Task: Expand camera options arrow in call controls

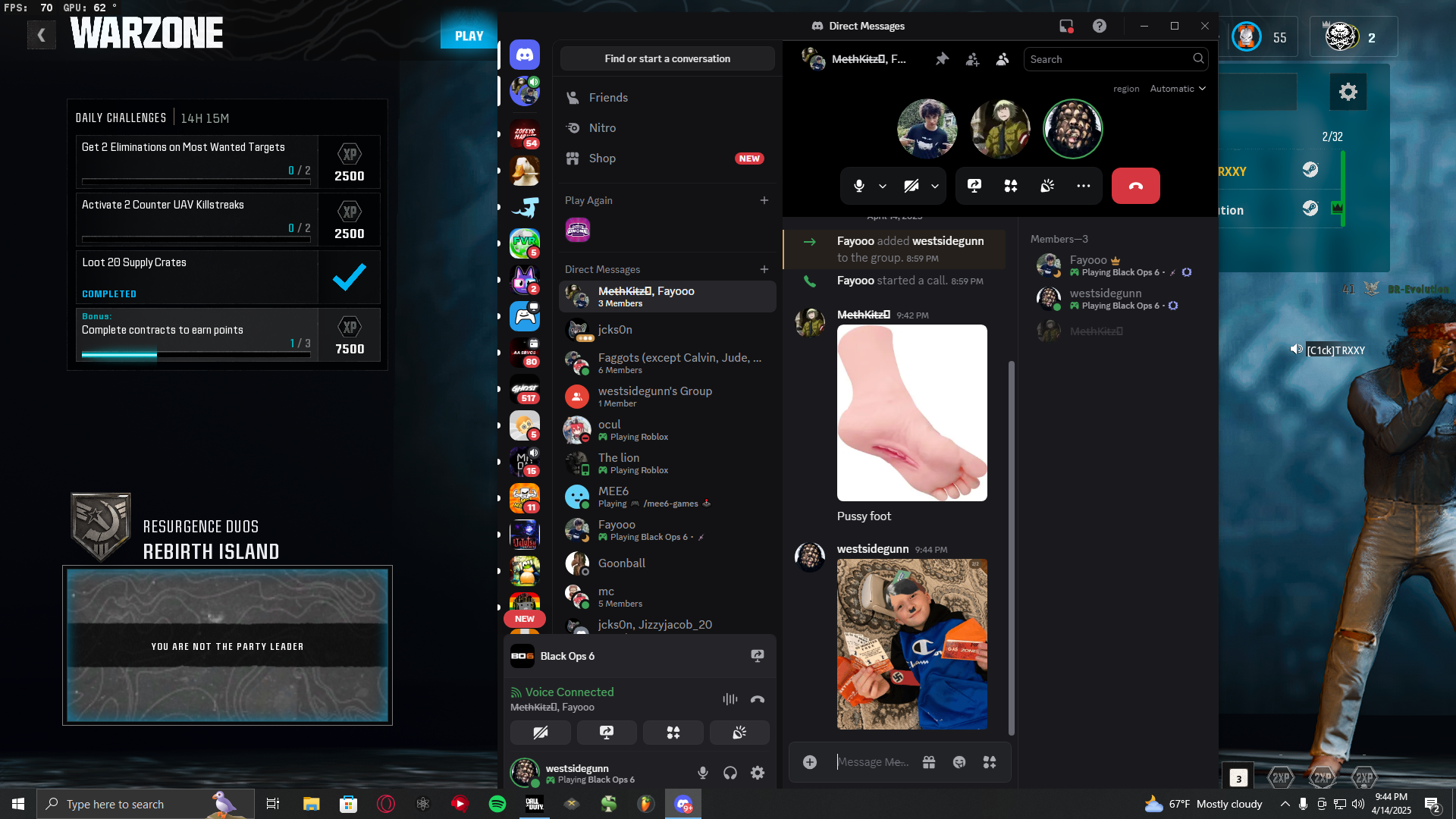Action: pyautogui.click(x=935, y=186)
